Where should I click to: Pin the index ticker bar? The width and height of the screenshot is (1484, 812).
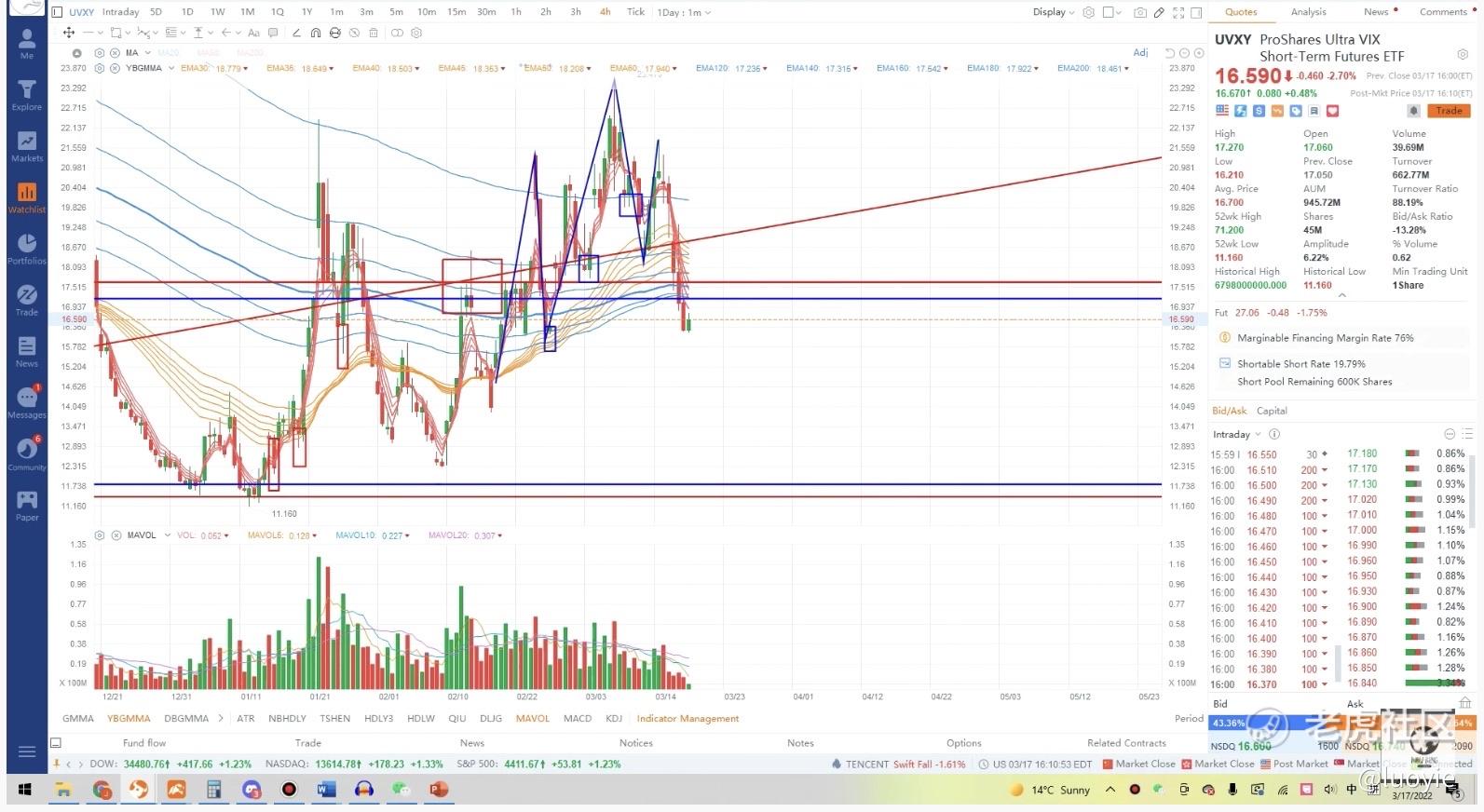[x=57, y=764]
